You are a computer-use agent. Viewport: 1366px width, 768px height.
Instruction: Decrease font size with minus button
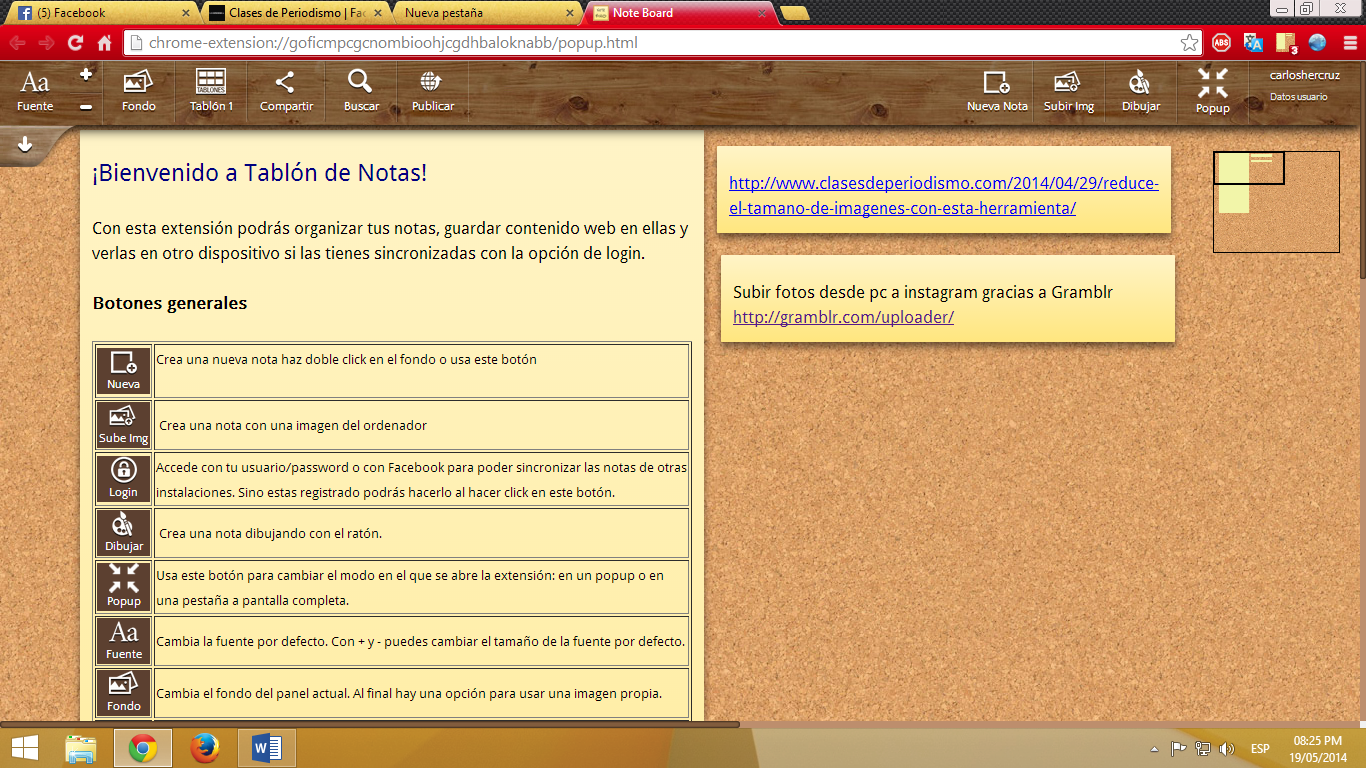[86, 106]
